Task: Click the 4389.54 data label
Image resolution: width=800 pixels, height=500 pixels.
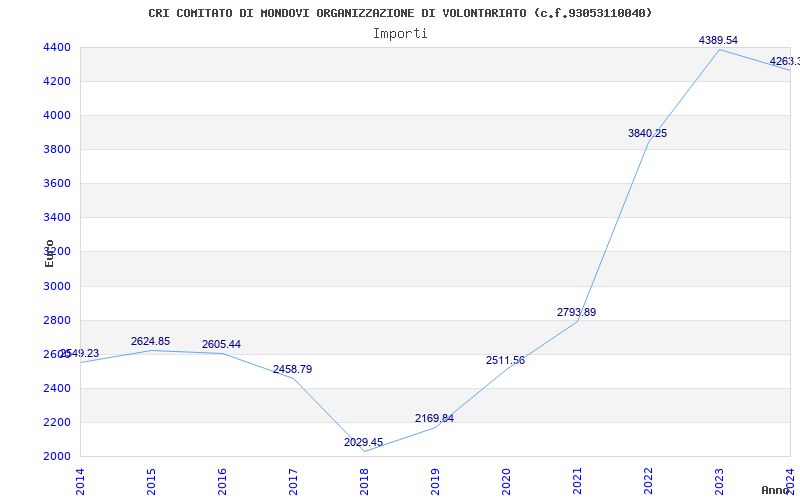Action: pyautogui.click(x=718, y=40)
